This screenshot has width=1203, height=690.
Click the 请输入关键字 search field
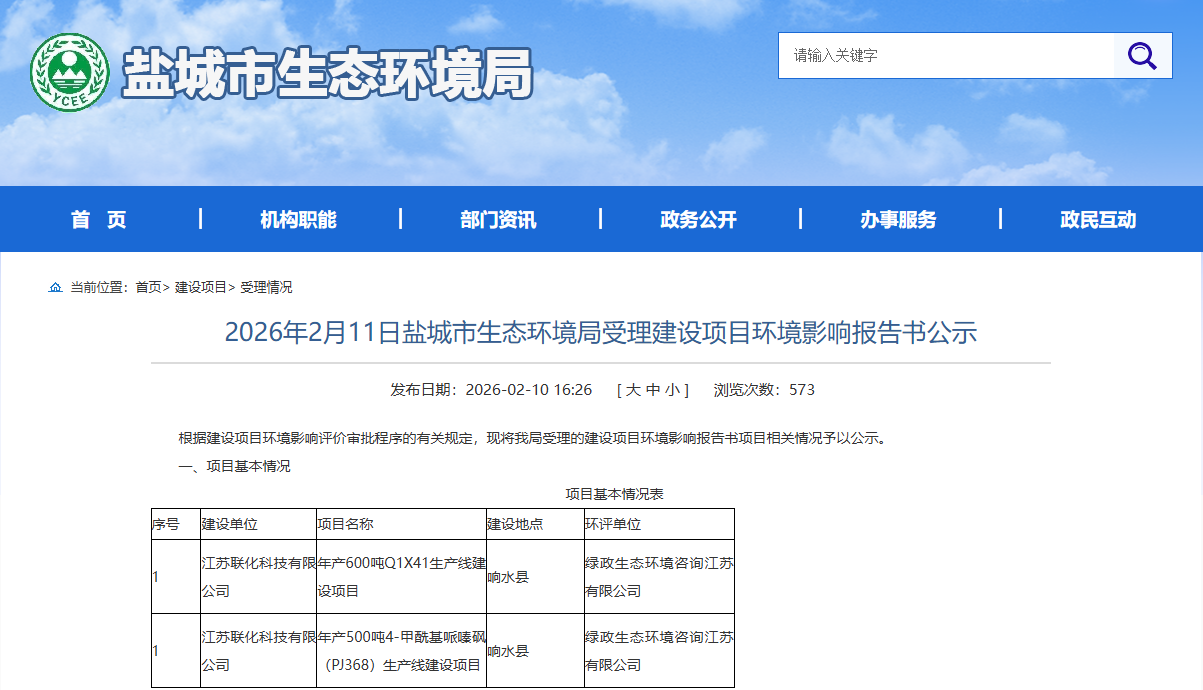pos(945,56)
